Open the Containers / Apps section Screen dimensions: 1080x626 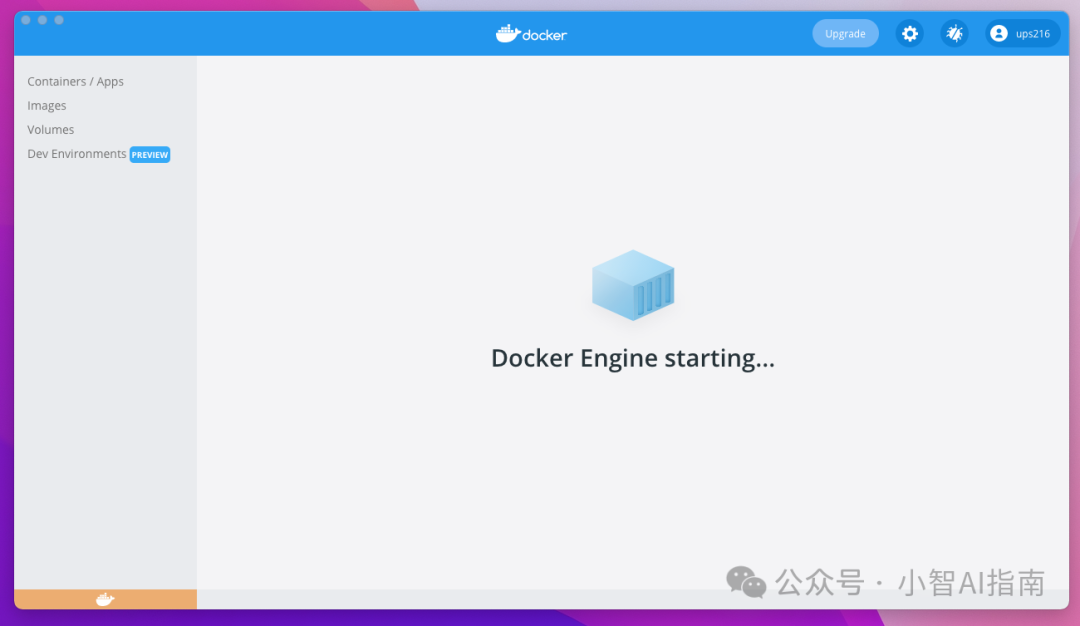[x=75, y=81]
